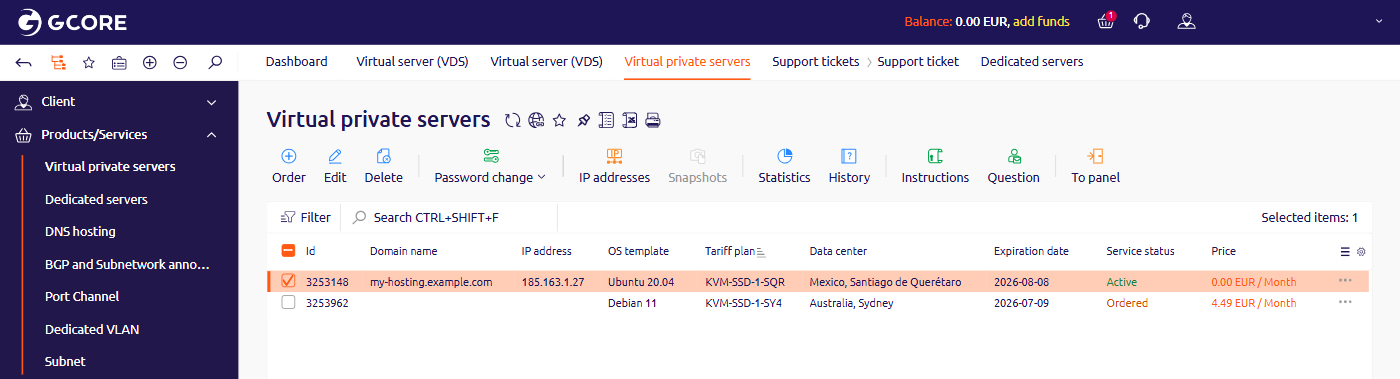Click the G-Core logo

click(x=72, y=21)
